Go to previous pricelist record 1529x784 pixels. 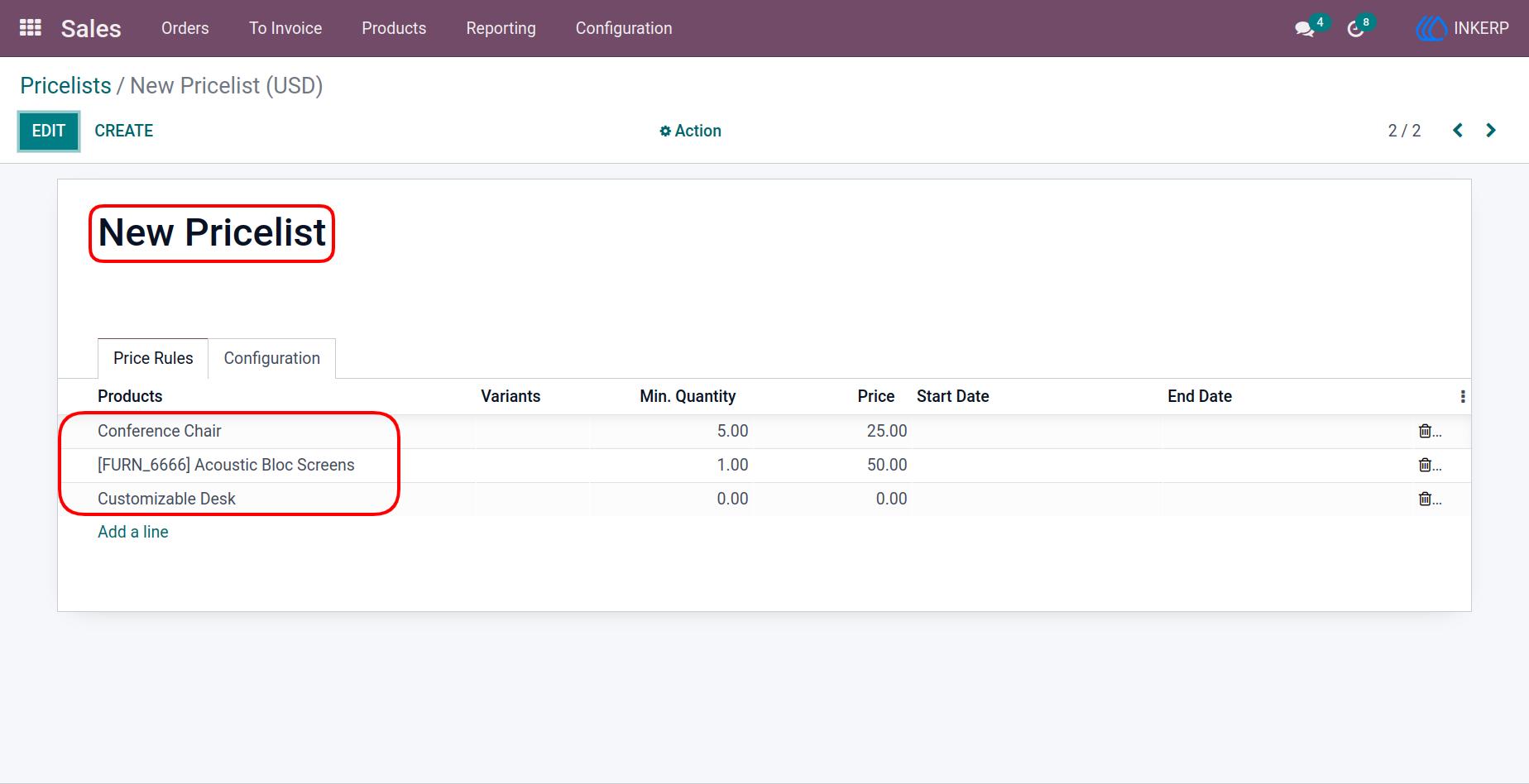coord(1458,131)
